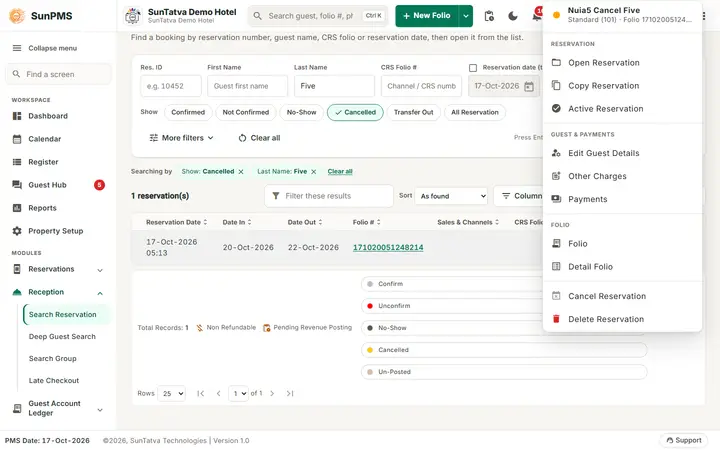Click the New Folio button
720x450 pixels.
pyautogui.click(x=427, y=16)
